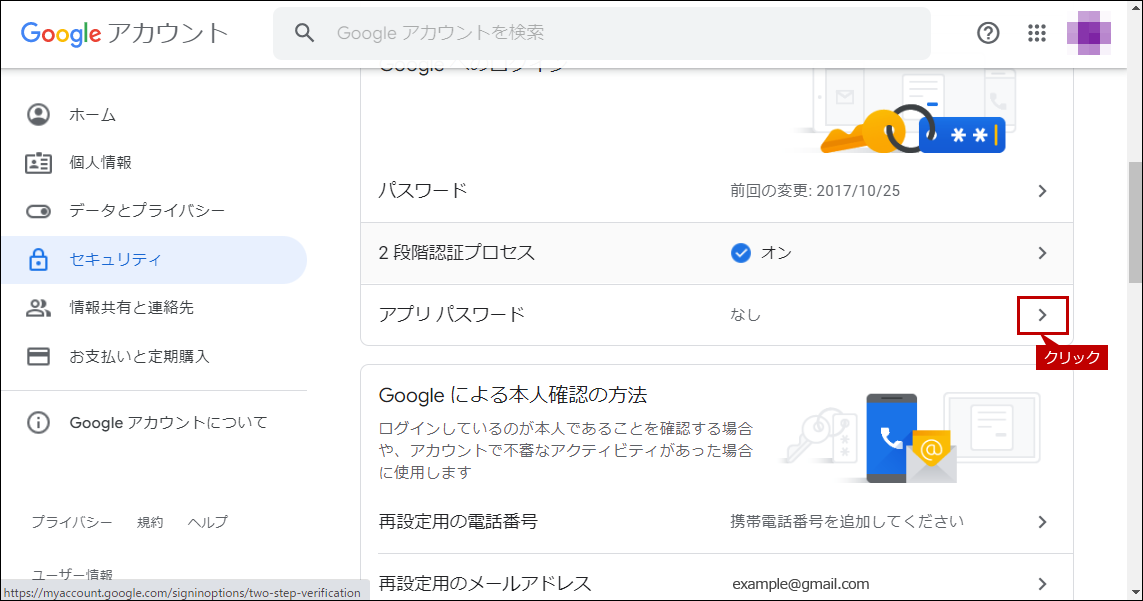Expand the アプリ パスワード chevron
Image resolution: width=1143 pixels, height=601 pixels.
[x=1042, y=315]
